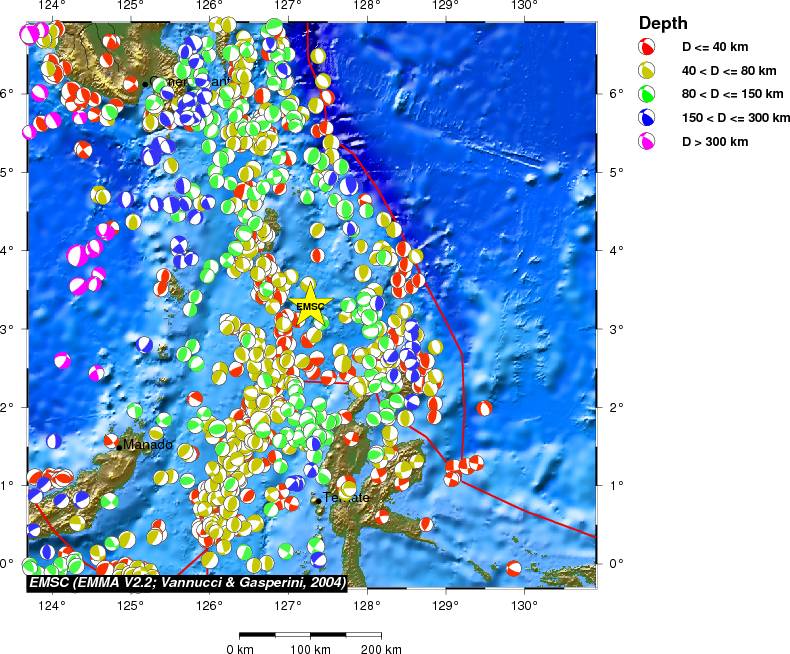Click the 124° longitude label on the bottom axis
This screenshot has width=790, height=654.
pos(52,603)
